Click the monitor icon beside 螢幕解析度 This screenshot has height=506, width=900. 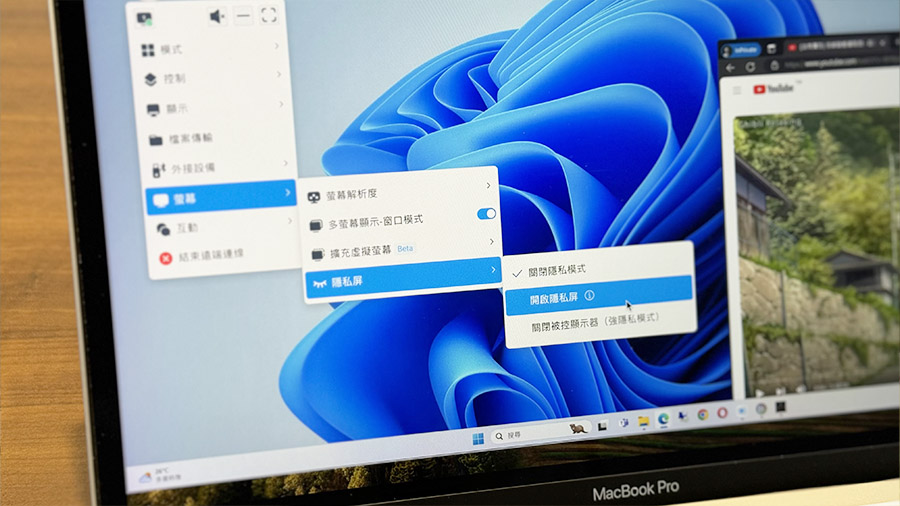pos(313,197)
